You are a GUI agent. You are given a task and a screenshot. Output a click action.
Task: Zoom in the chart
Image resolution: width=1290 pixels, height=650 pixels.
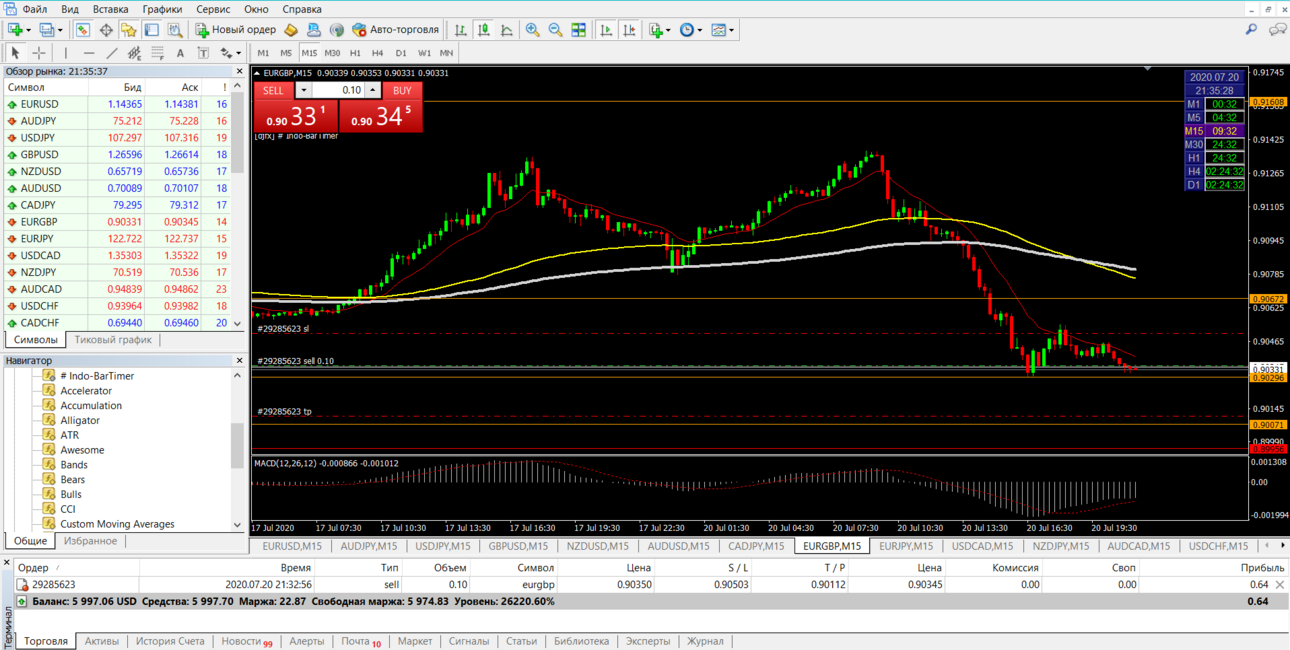(x=533, y=30)
